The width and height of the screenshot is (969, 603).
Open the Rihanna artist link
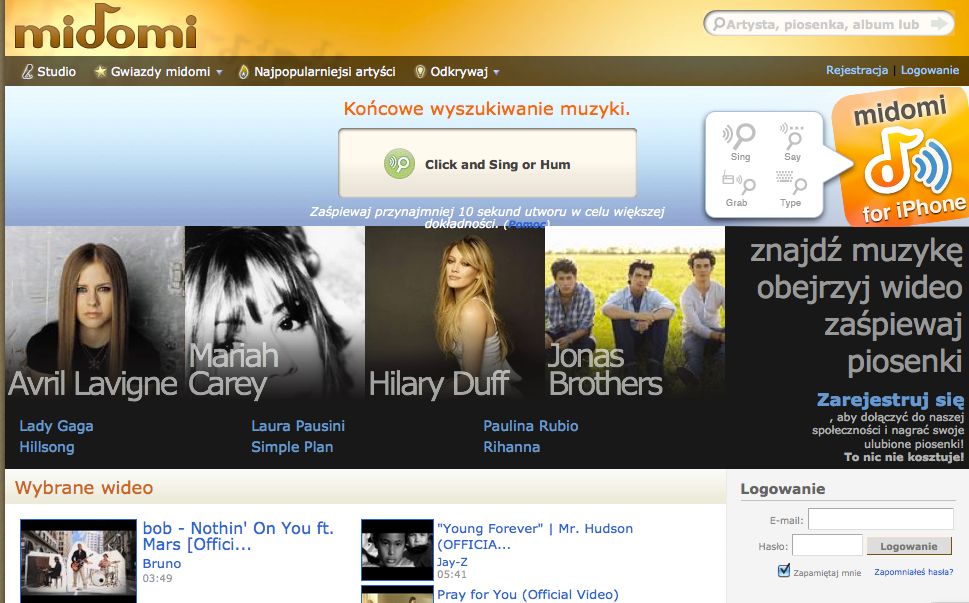512,447
